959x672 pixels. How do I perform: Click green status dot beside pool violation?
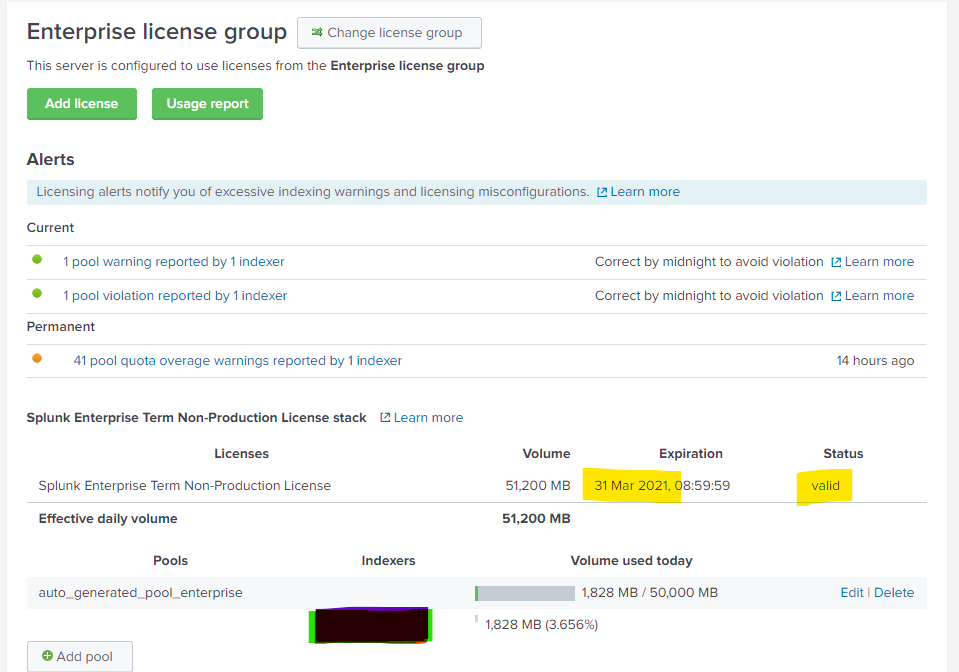pos(37,294)
